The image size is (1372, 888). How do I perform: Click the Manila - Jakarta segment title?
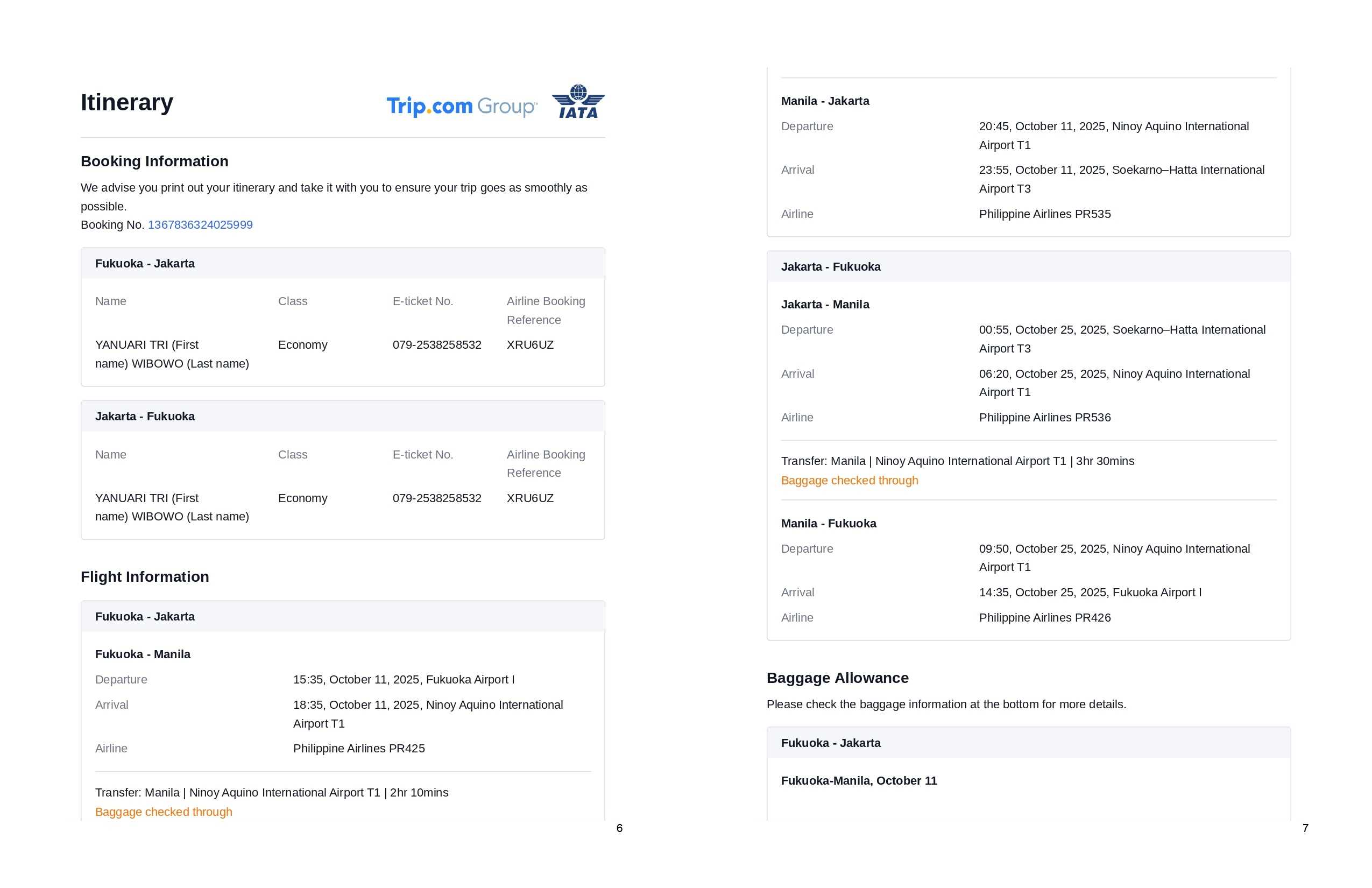pyautogui.click(x=824, y=101)
